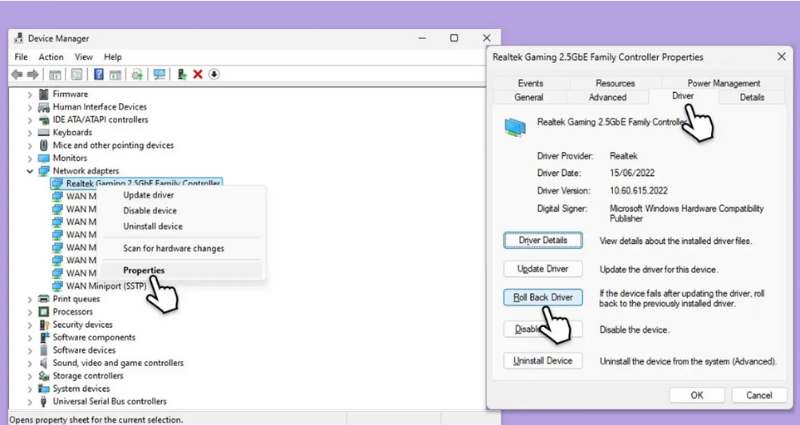The image size is (800, 425).
Task: Click the Update Driver button
Action: (x=543, y=269)
